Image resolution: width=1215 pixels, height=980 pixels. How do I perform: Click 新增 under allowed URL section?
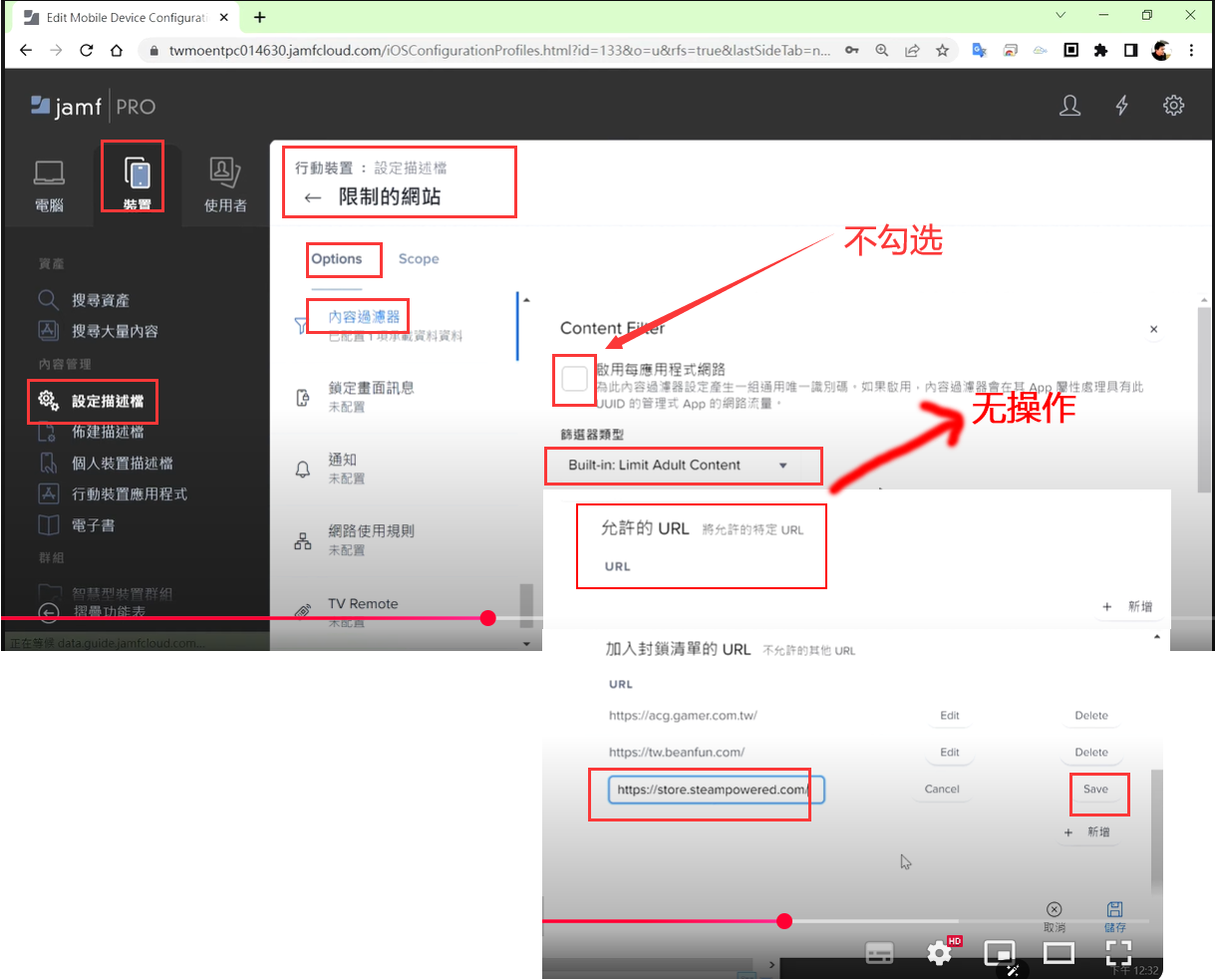pyautogui.click(x=1128, y=606)
